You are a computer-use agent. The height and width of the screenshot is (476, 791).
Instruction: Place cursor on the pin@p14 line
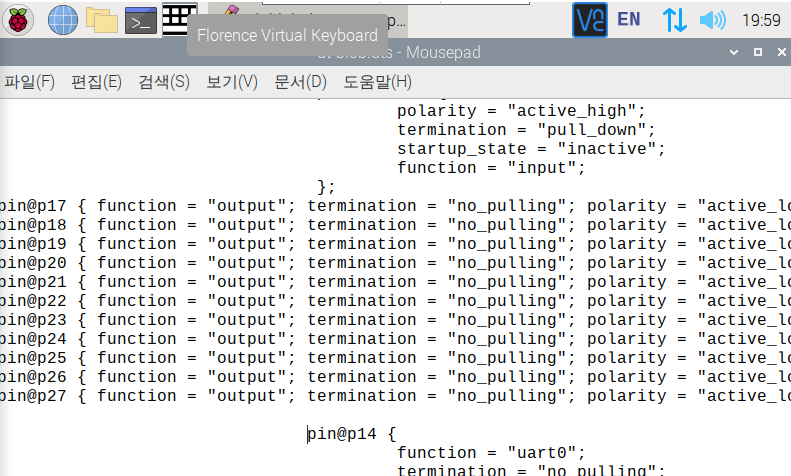352,434
